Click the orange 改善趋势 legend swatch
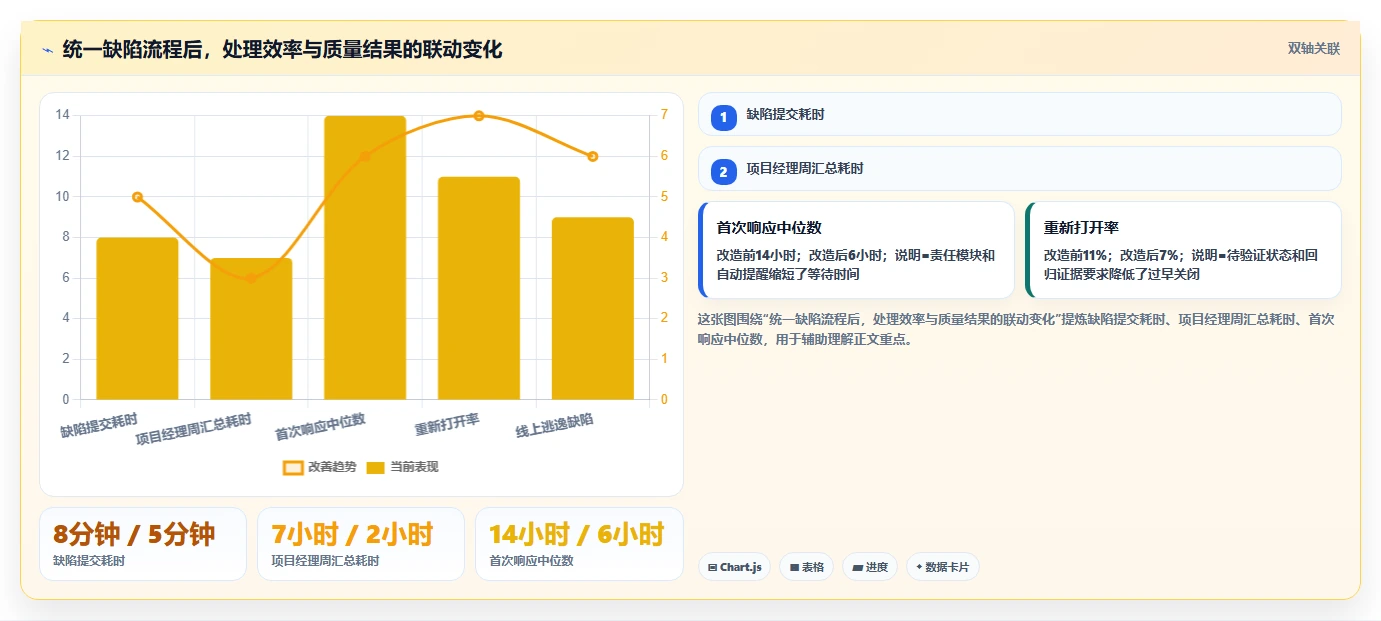This screenshot has width=1381, height=621. click(293, 467)
